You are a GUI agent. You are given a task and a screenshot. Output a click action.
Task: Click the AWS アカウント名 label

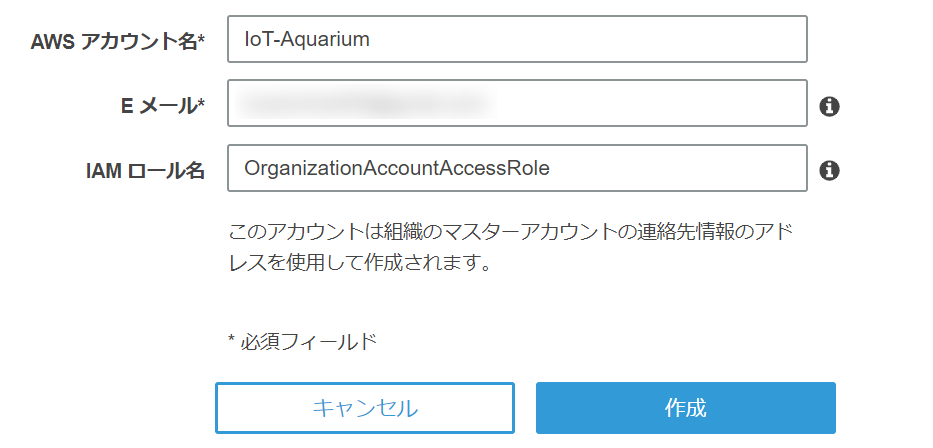coord(113,41)
